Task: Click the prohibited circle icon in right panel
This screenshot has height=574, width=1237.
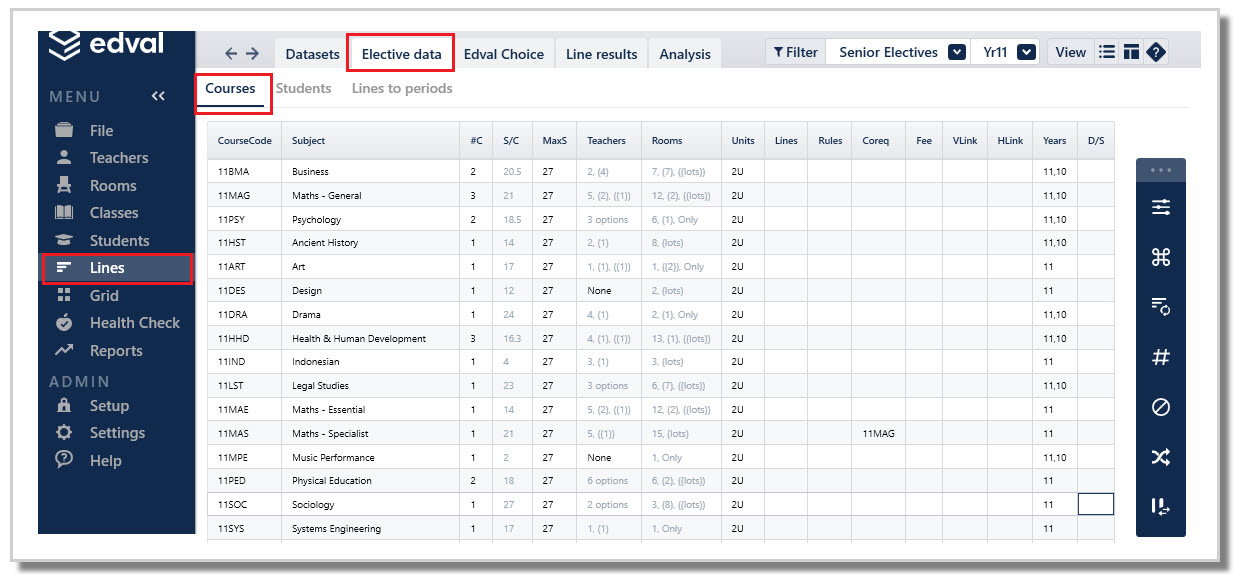Action: [1161, 407]
